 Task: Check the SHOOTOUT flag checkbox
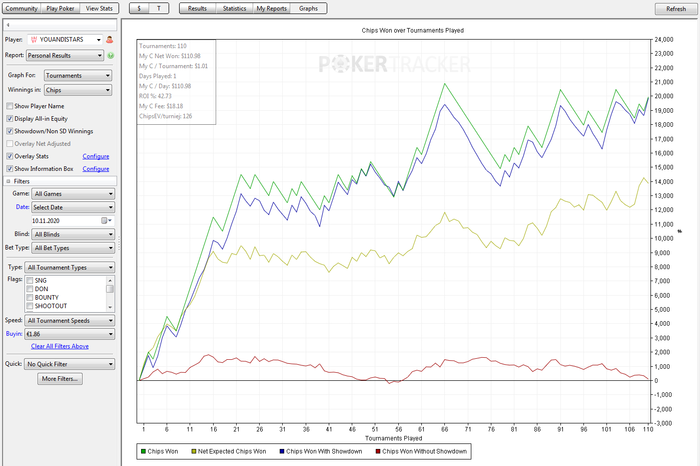click(30, 306)
